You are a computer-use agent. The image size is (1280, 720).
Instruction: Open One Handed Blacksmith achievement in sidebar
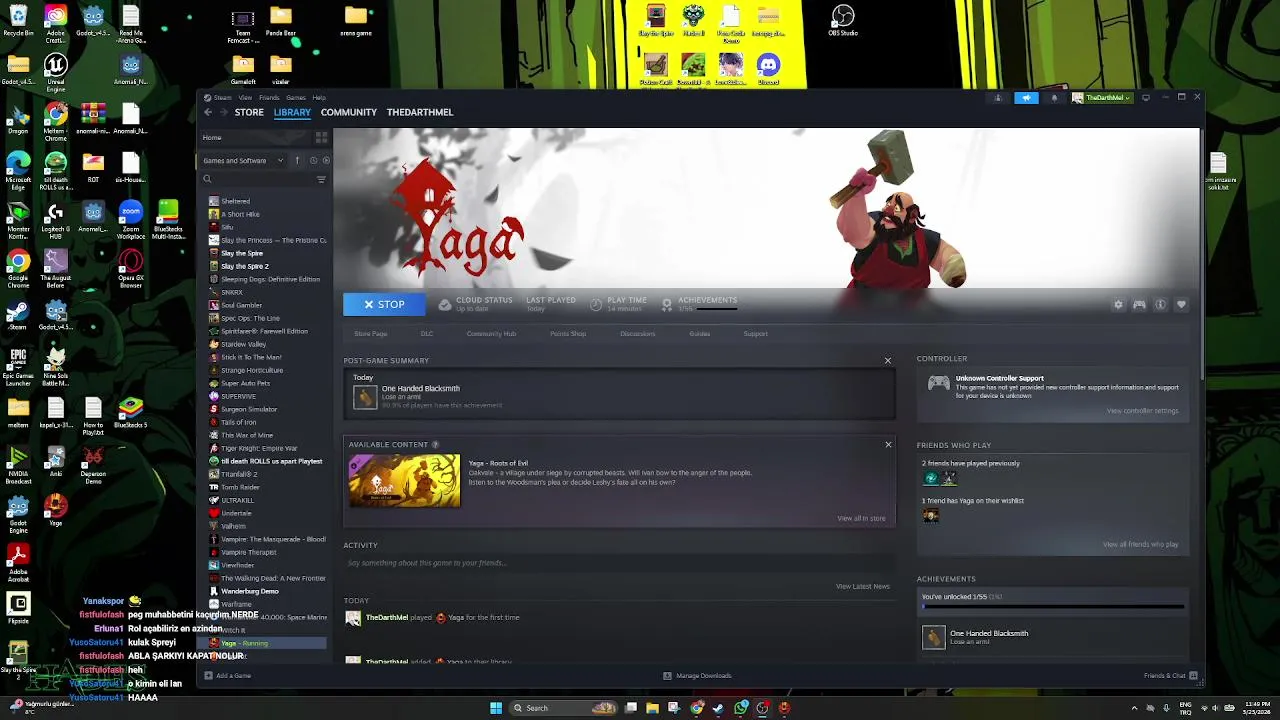tap(1053, 637)
